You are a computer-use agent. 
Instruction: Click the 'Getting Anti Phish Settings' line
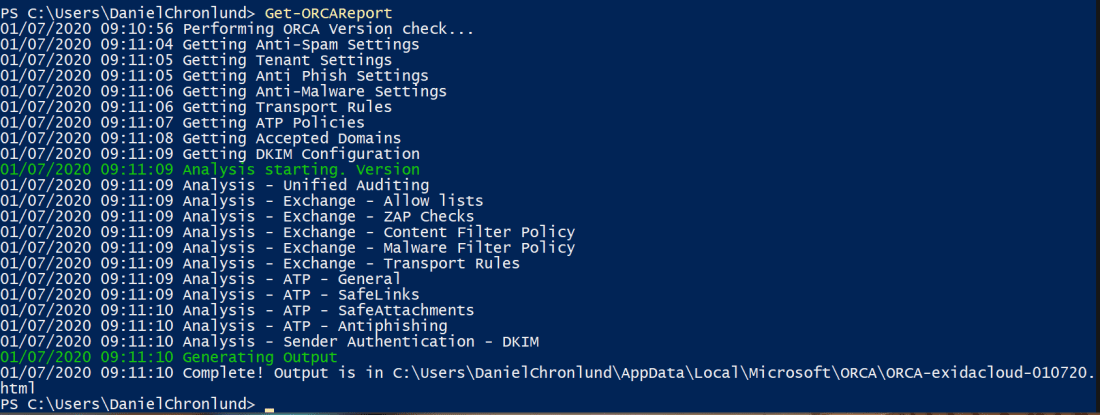(x=305, y=76)
